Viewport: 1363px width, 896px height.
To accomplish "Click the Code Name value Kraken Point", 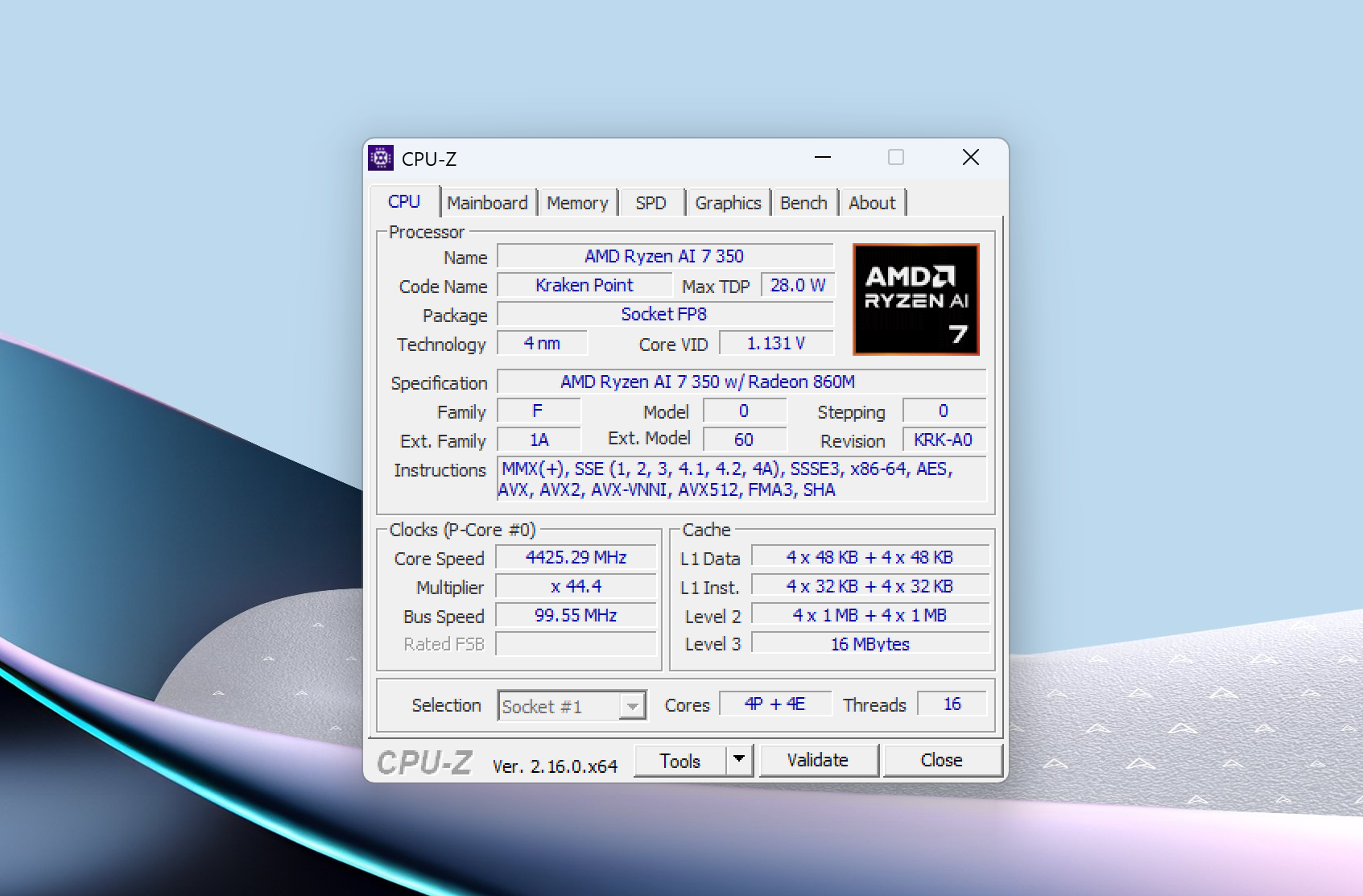I will coord(584,285).
